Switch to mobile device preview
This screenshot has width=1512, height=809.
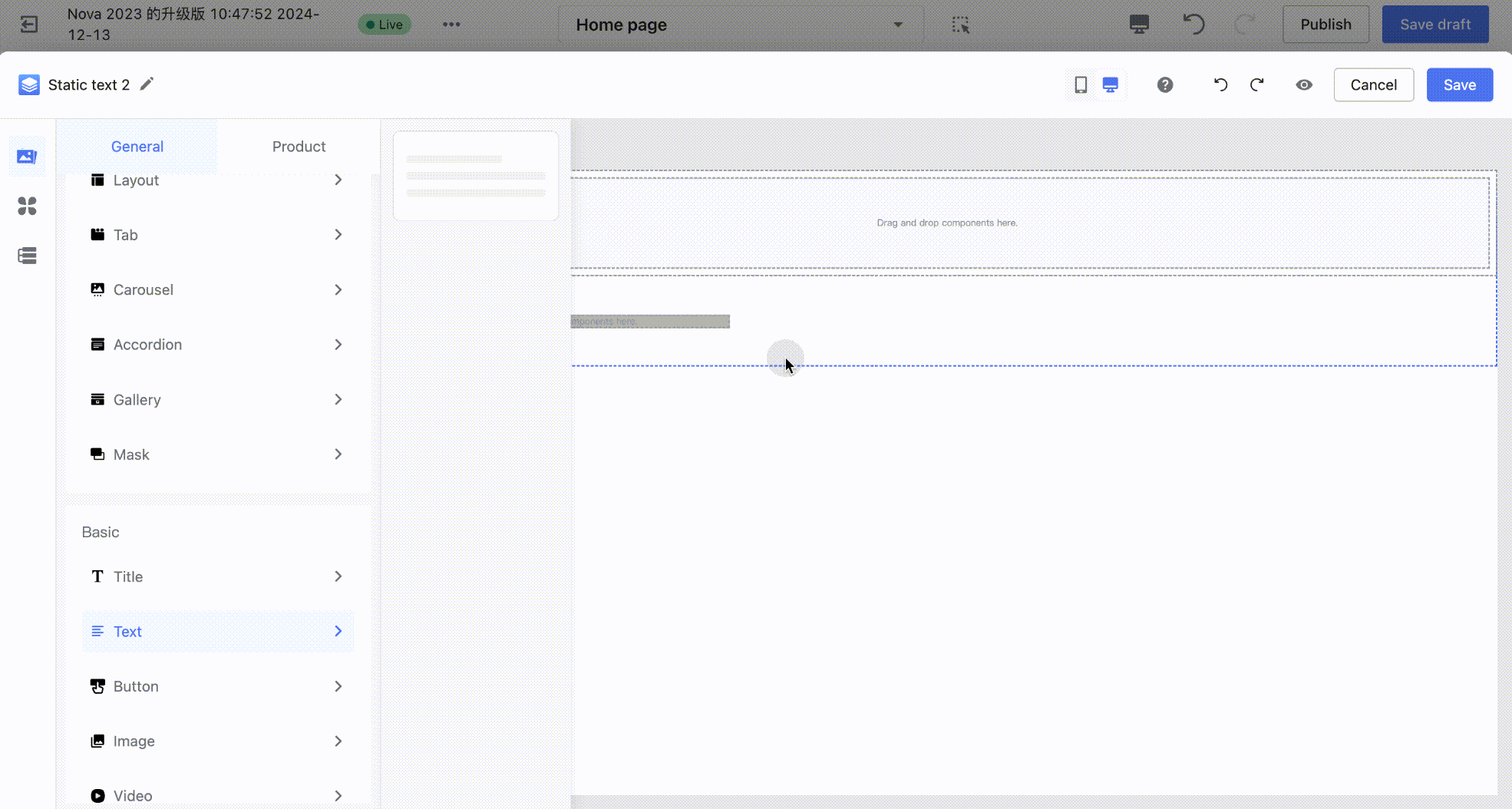pyautogui.click(x=1081, y=84)
